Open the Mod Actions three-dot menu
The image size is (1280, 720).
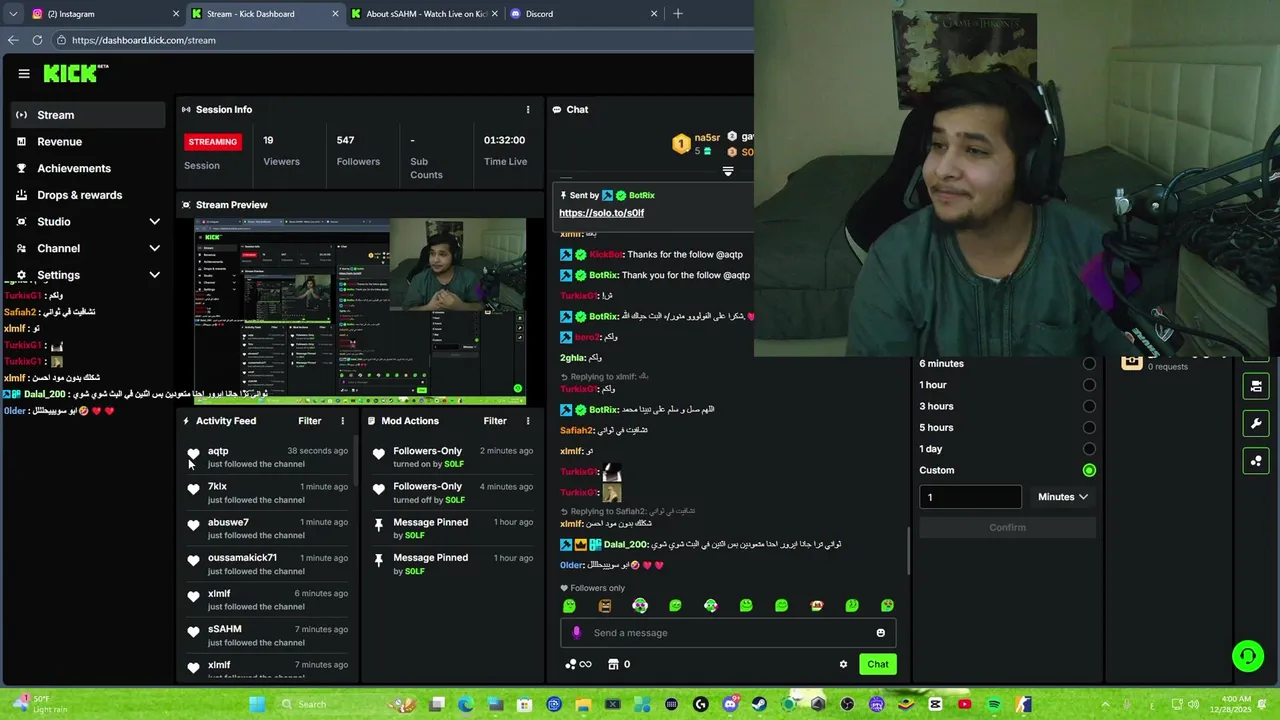click(528, 421)
